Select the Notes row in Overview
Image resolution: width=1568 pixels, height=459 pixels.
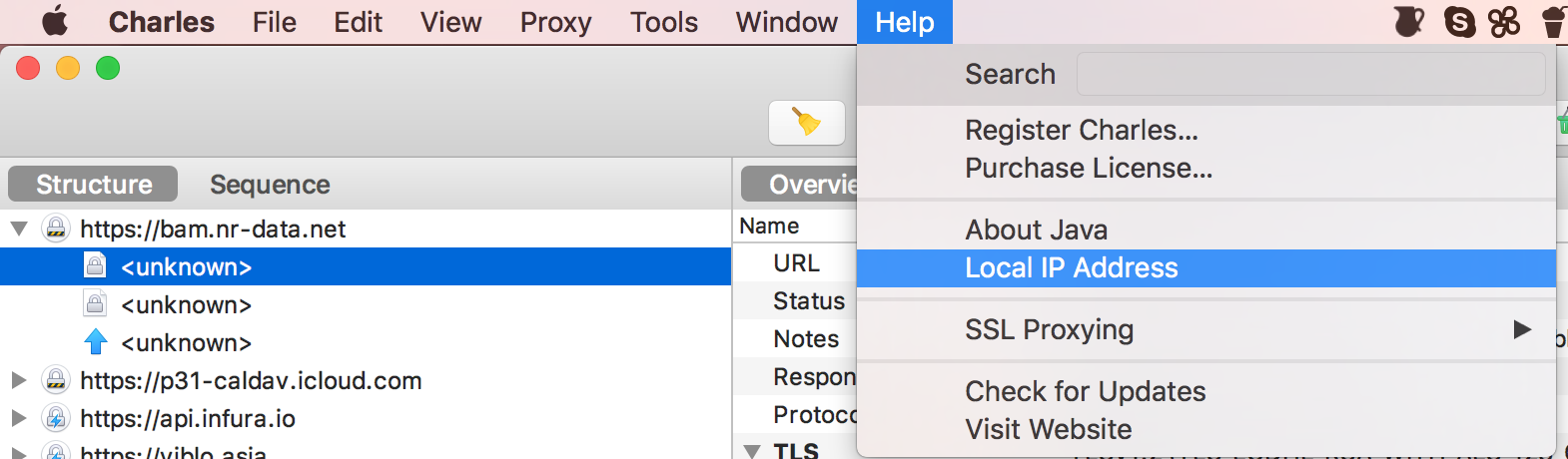(796, 339)
